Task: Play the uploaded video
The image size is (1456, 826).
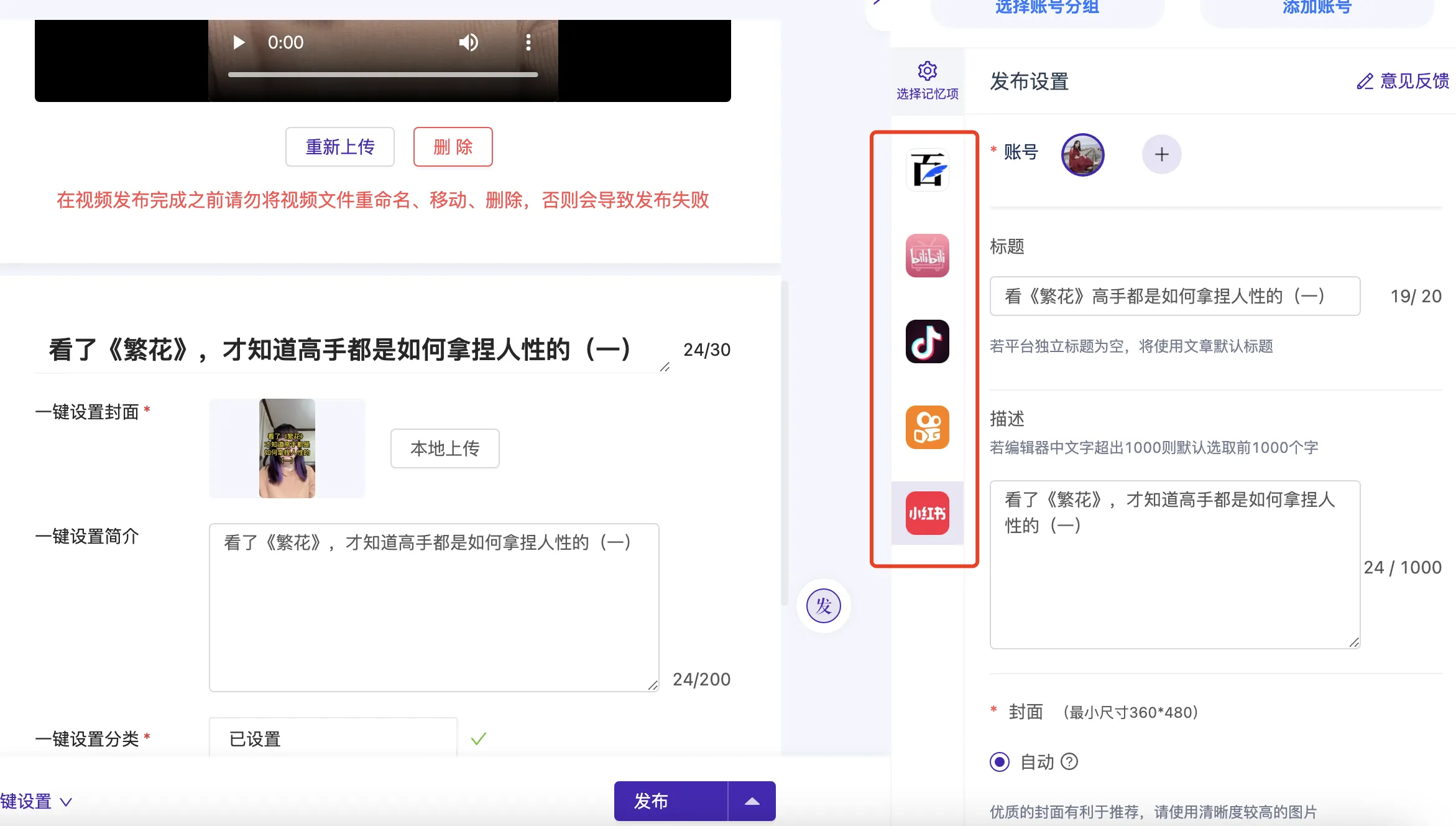Action: [238, 42]
